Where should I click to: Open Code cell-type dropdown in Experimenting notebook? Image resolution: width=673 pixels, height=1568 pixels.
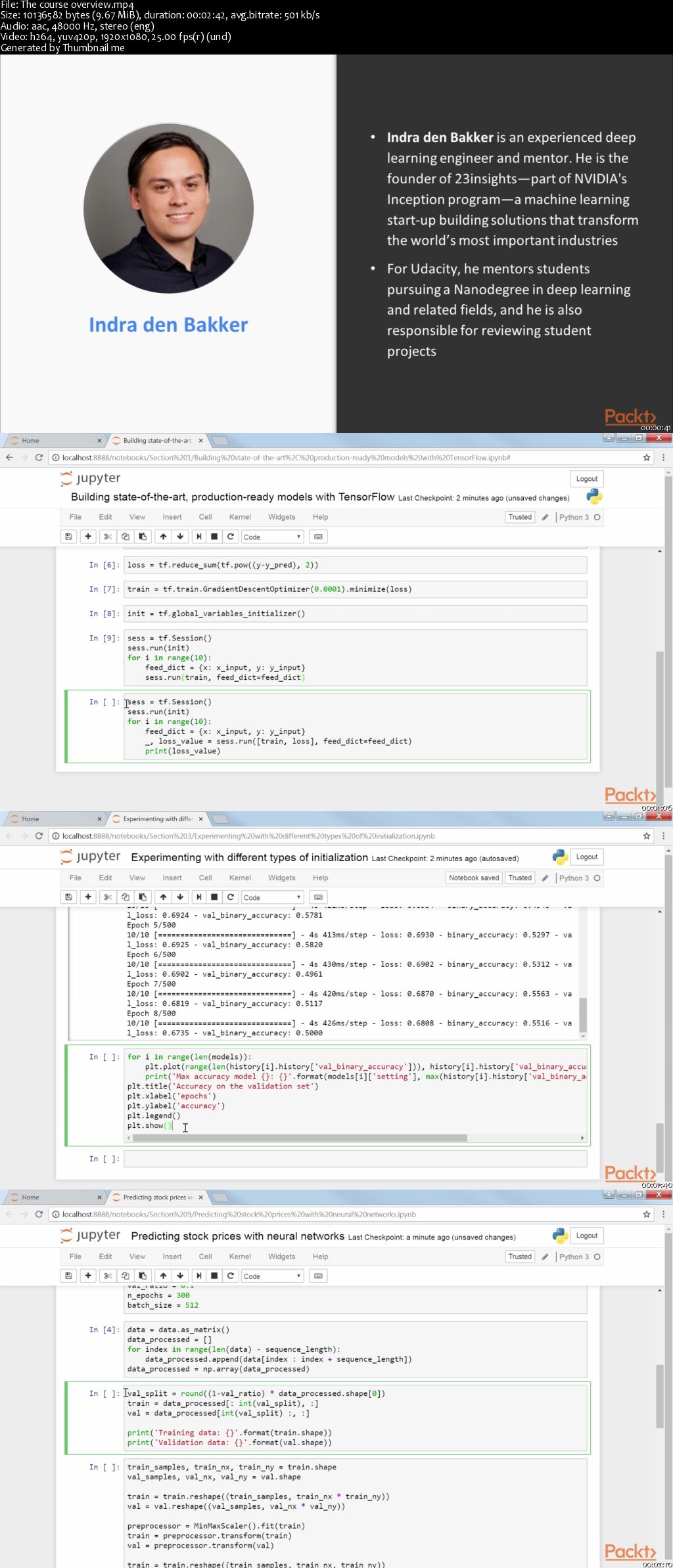[x=272, y=897]
